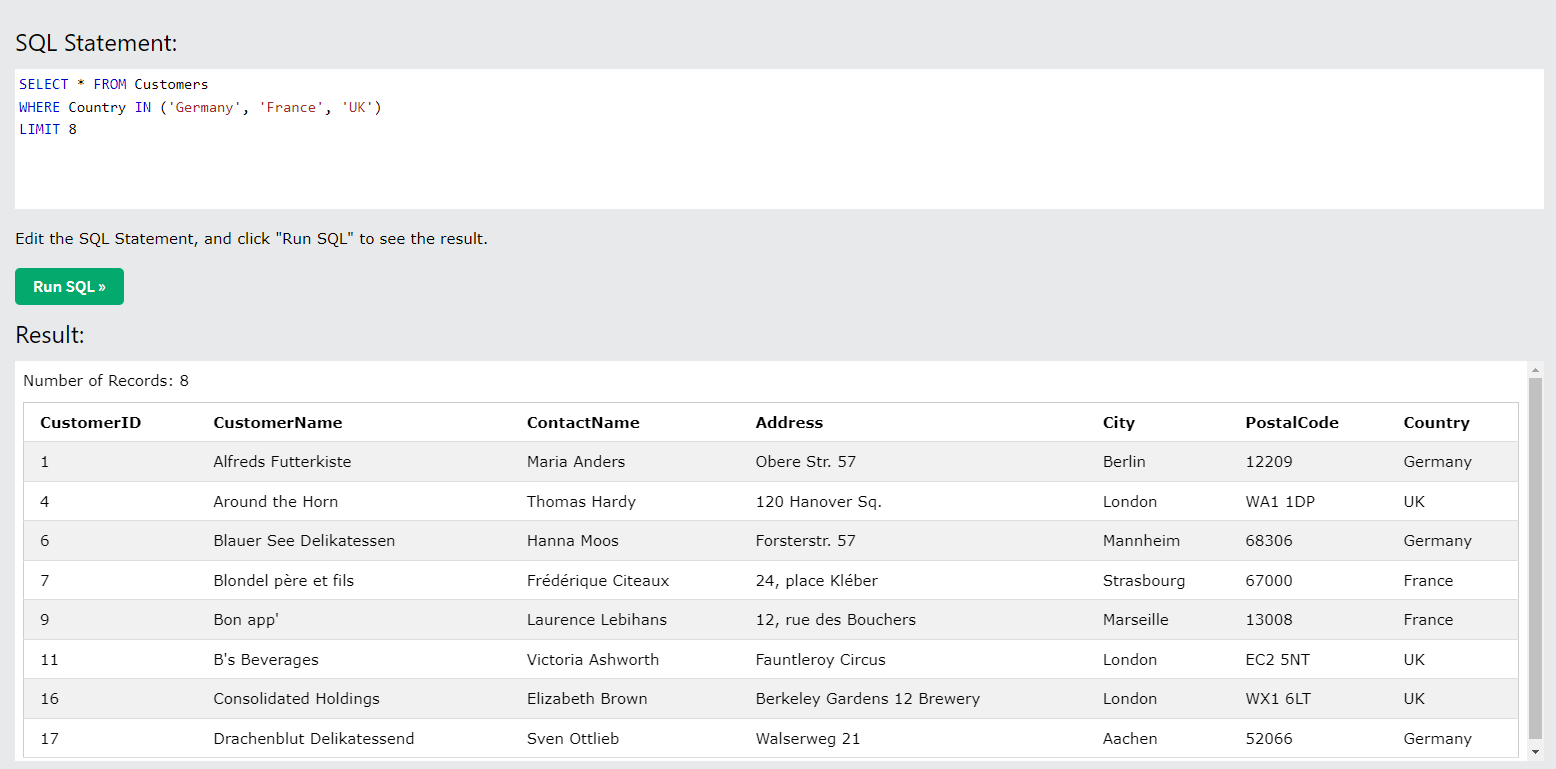This screenshot has width=1556, height=769.
Task: Click postal code 13008
Action: click(1269, 620)
